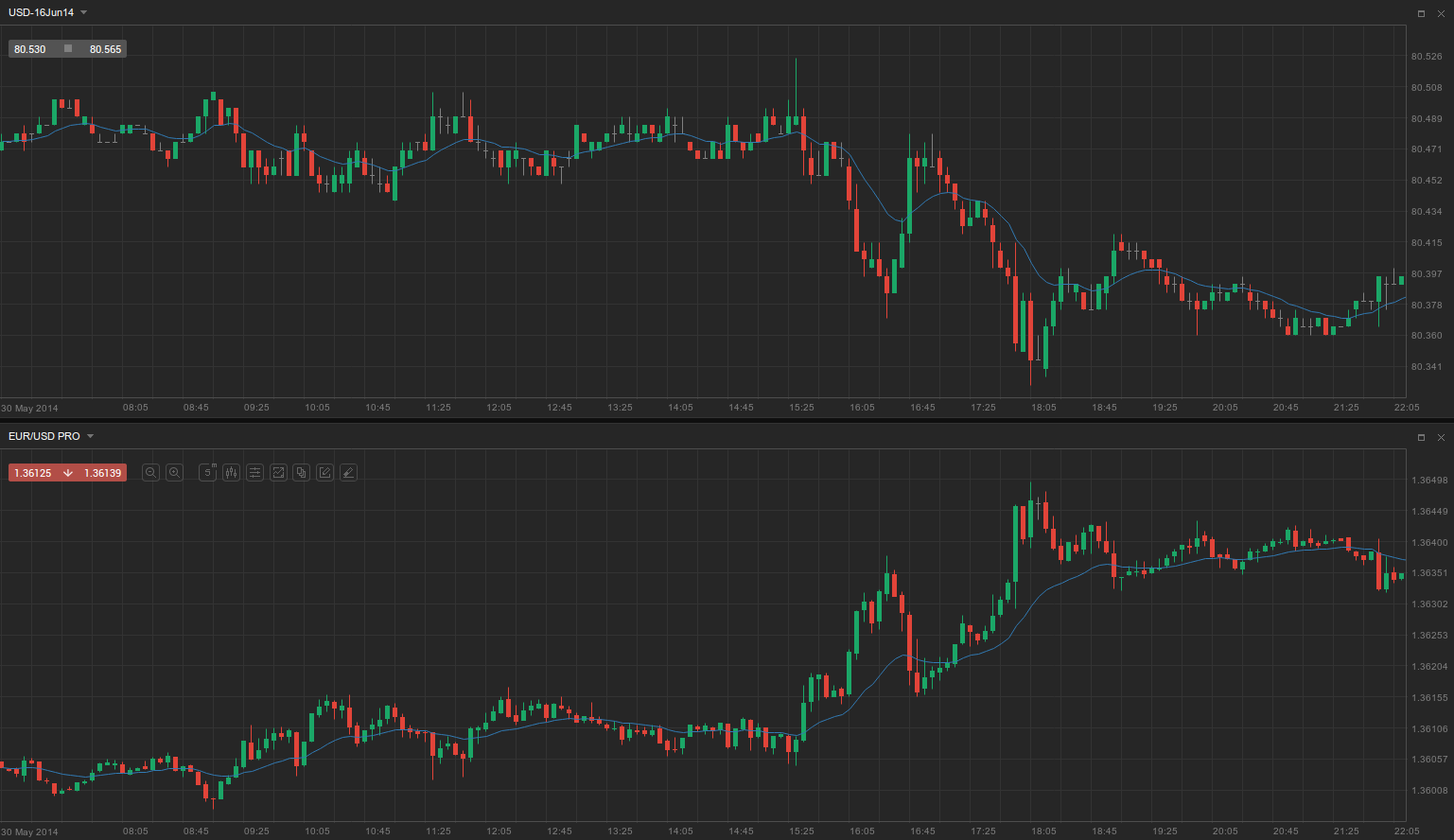The image size is (1454, 840).
Task: Maximize the USD-16Jun14 chart panel
Action: point(1421,13)
